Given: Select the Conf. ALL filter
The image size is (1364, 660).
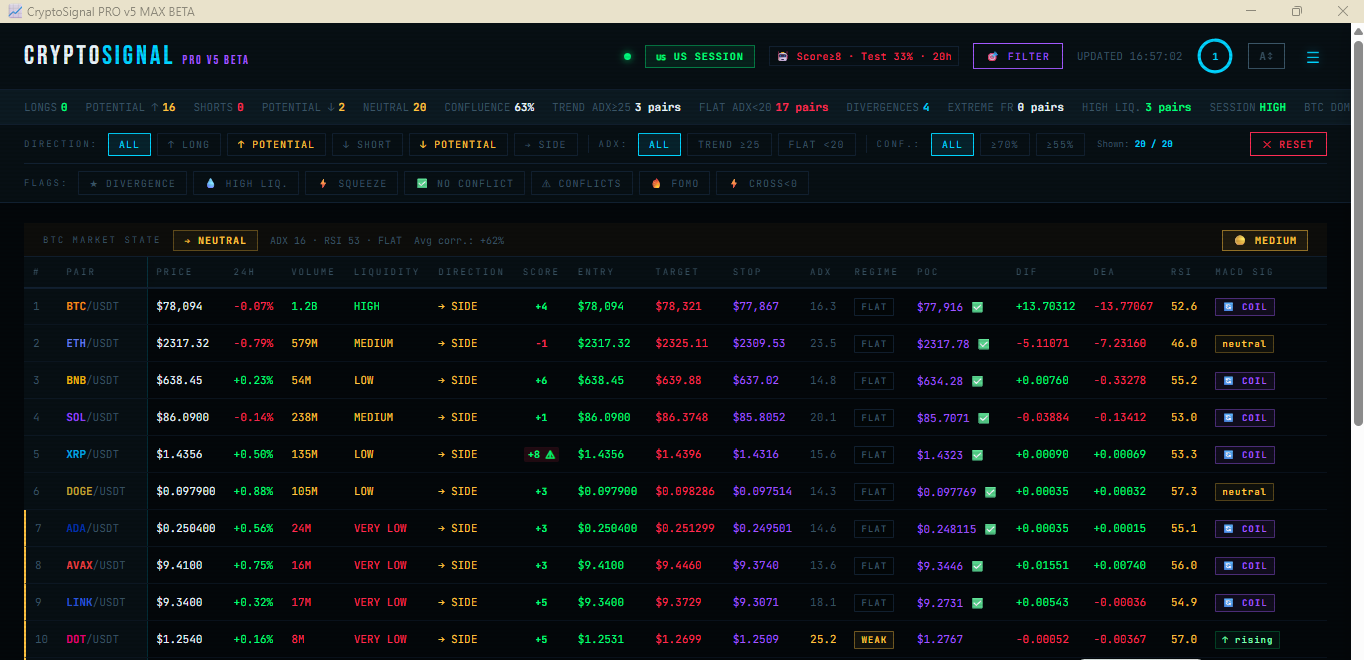Looking at the screenshot, I should point(952,144).
